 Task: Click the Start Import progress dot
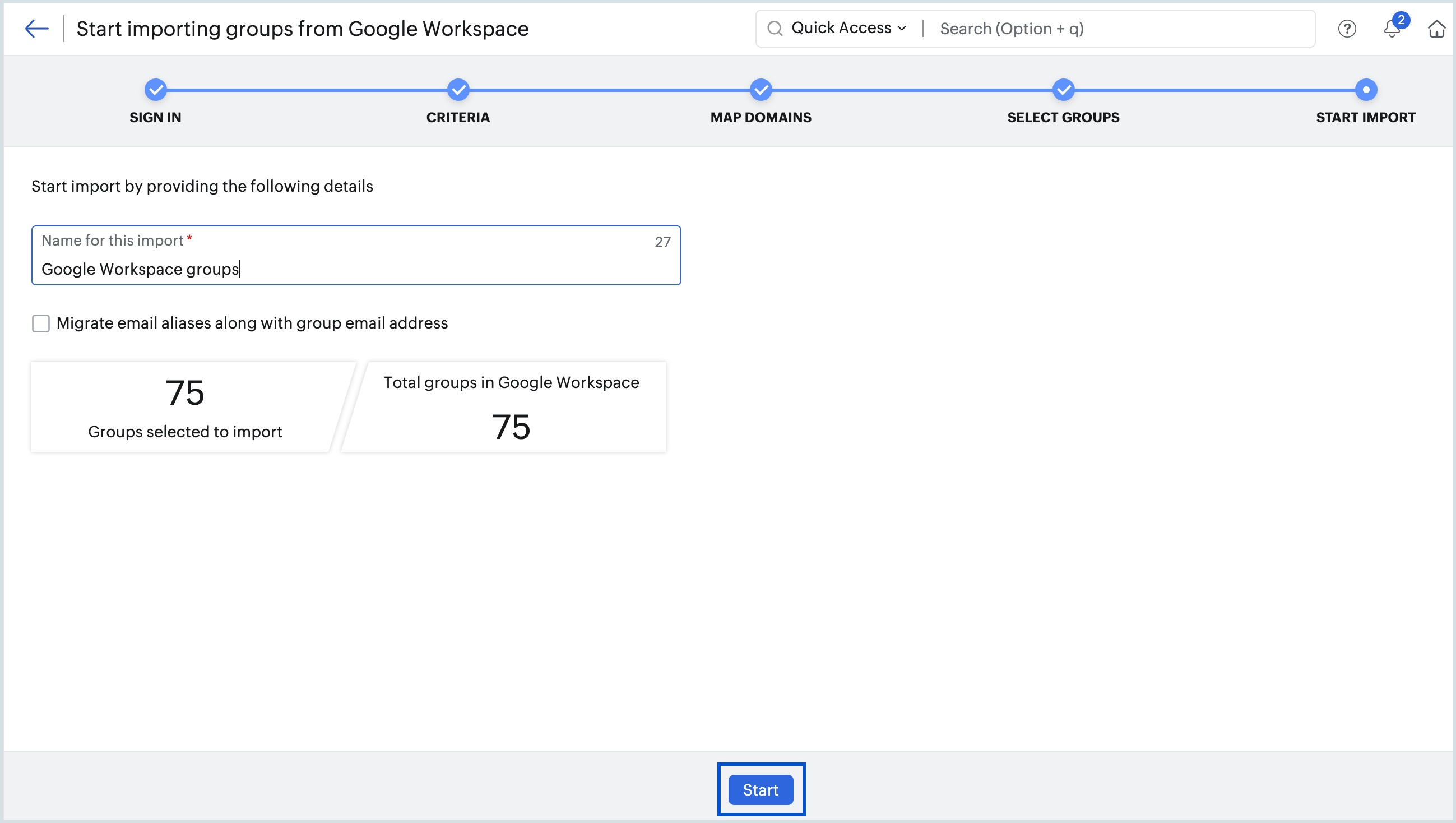pos(1366,89)
